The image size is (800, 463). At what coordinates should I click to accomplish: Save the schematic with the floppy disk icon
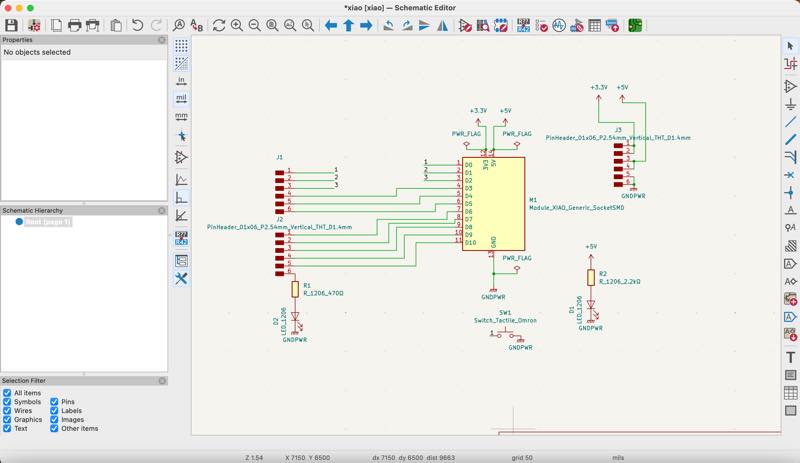click(11, 25)
